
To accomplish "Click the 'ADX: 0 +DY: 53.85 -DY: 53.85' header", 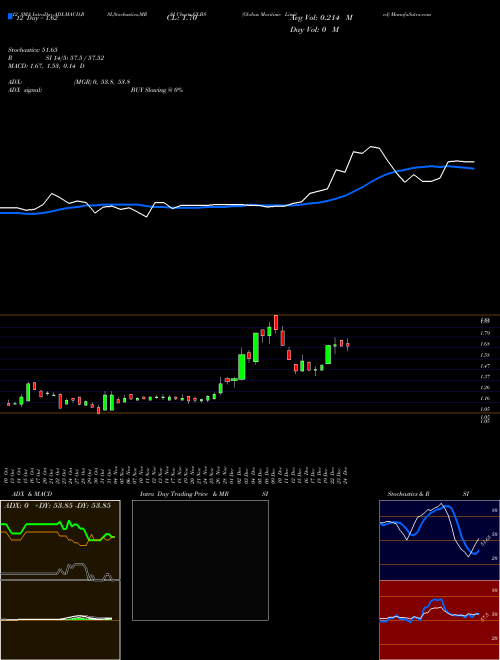I will tap(57, 505).
